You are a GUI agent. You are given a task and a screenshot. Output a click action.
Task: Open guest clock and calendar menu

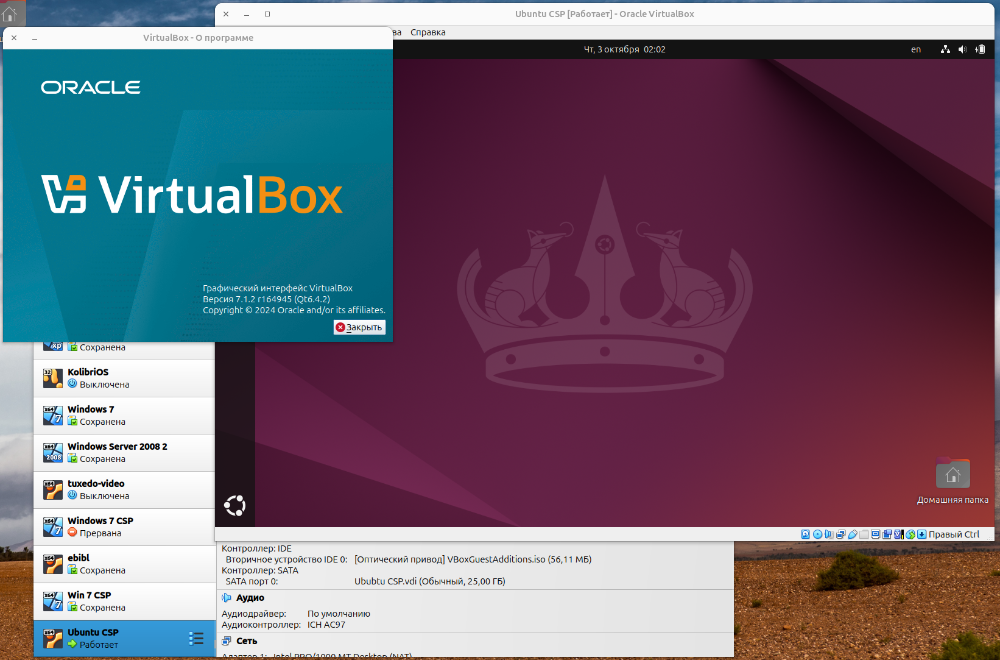click(x=624, y=49)
